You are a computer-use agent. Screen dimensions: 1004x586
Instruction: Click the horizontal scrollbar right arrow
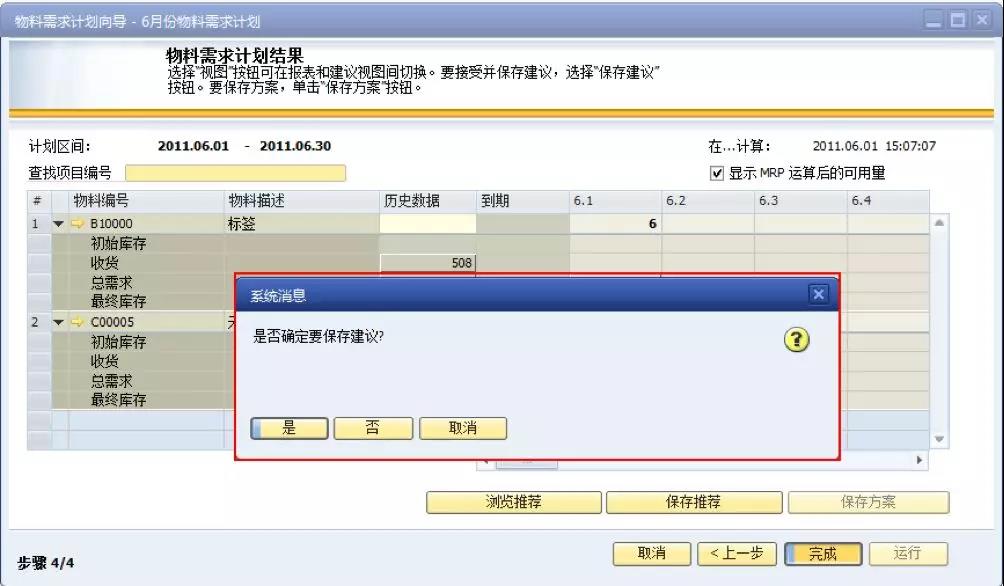[919, 460]
